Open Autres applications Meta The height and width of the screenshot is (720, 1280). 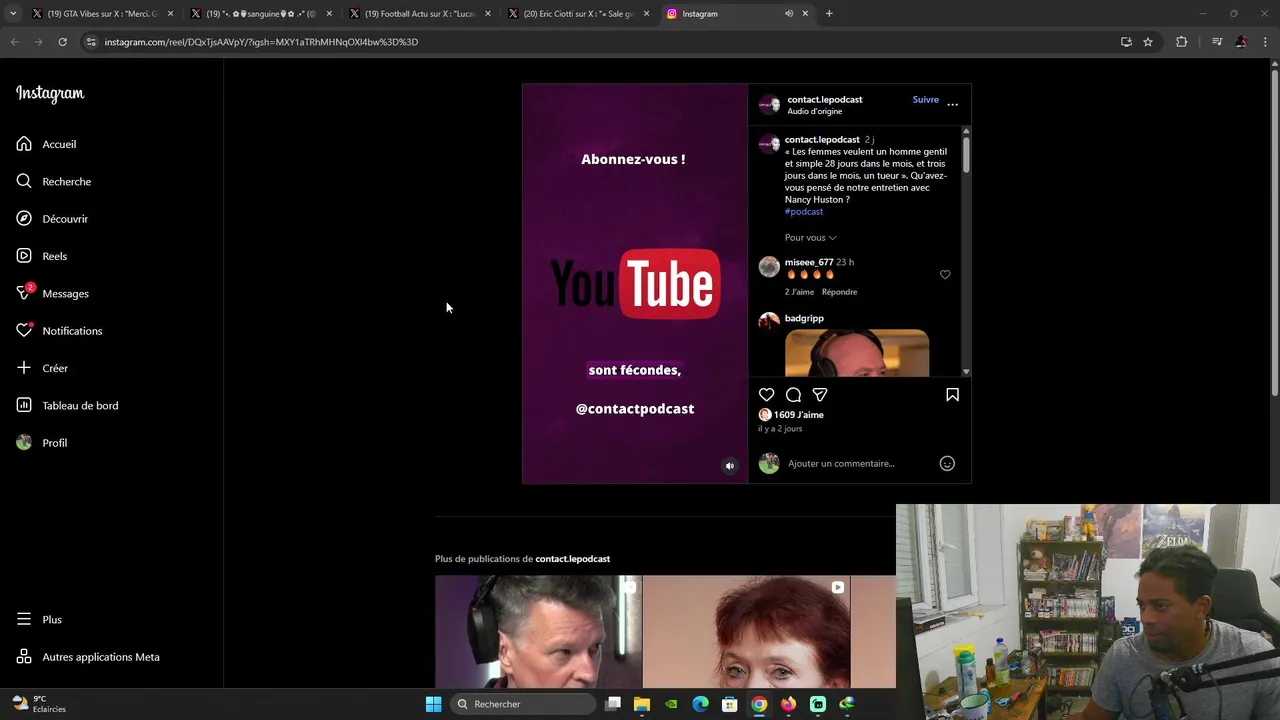click(x=88, y=657)
